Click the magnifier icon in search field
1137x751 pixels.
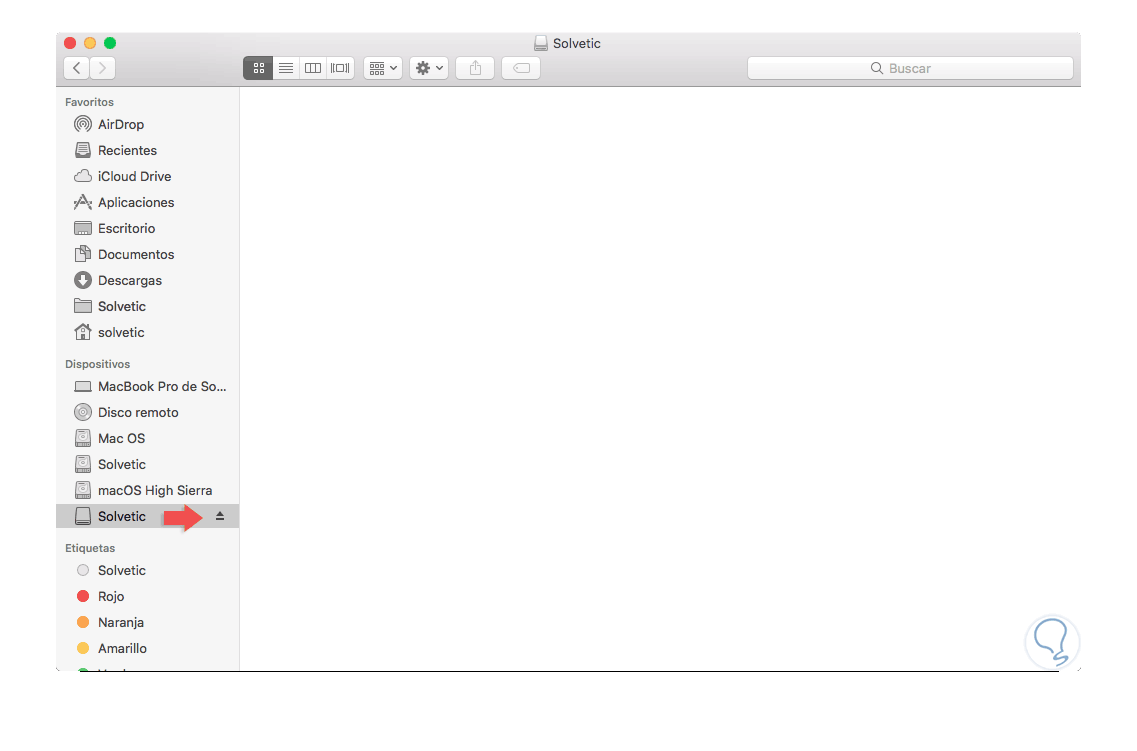(877, 68)
